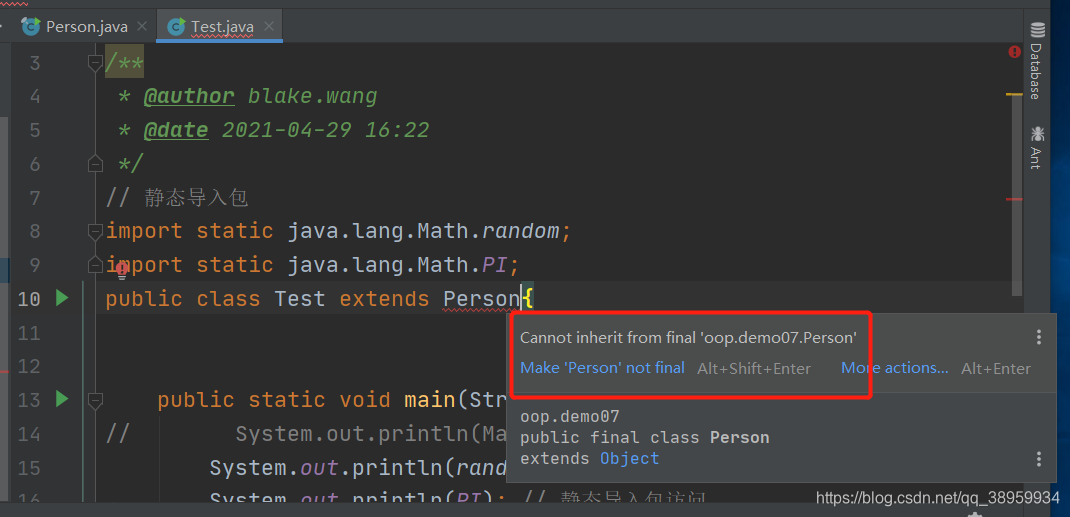
Task: Click the @date tag in the Javadoc
Action: click(176, 130)
